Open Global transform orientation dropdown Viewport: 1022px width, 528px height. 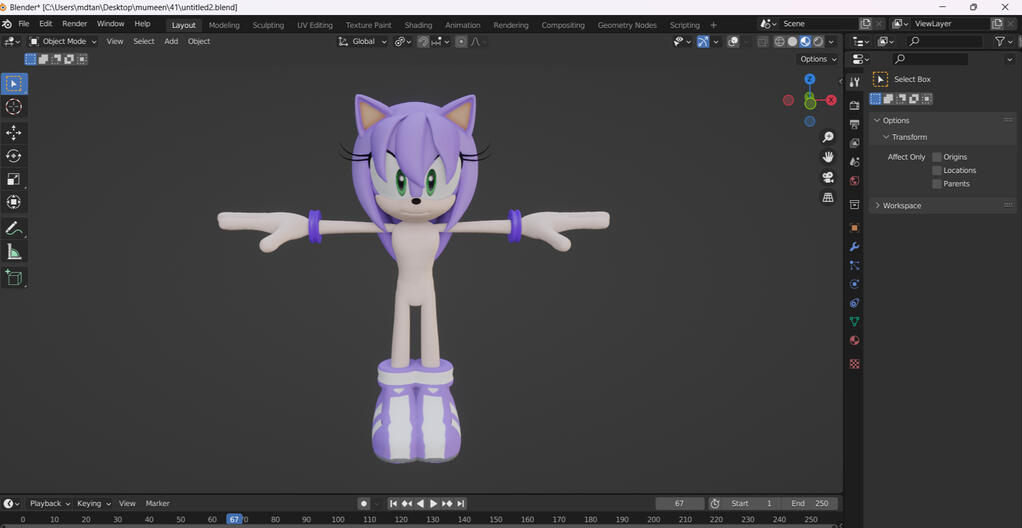tap(362, 41)
